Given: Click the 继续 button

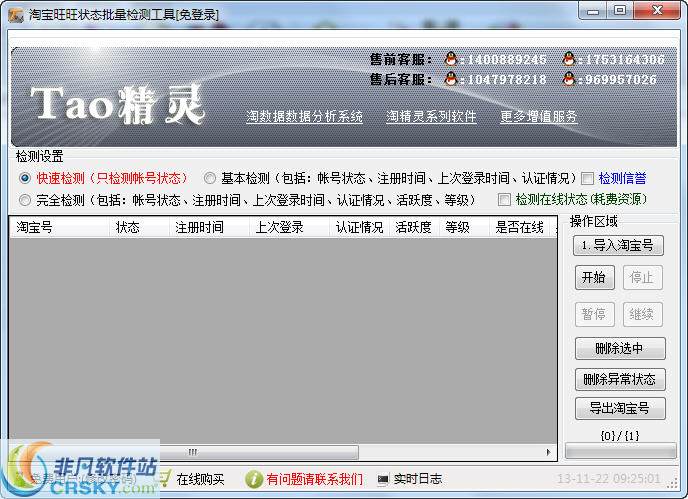Looking at the screenshot, I should (x=642, y=314).
